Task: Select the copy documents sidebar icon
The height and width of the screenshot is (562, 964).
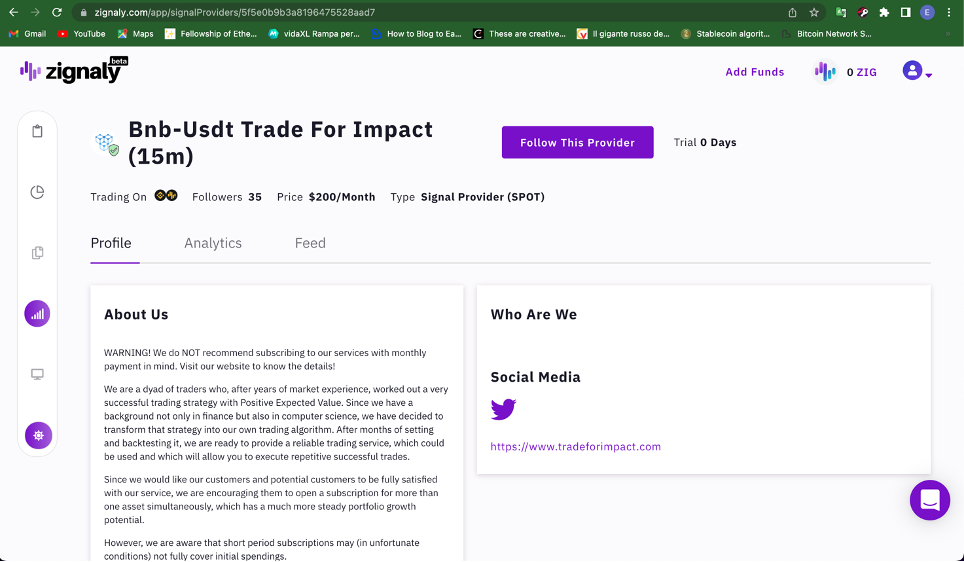Action: click(x=38, y=253)
